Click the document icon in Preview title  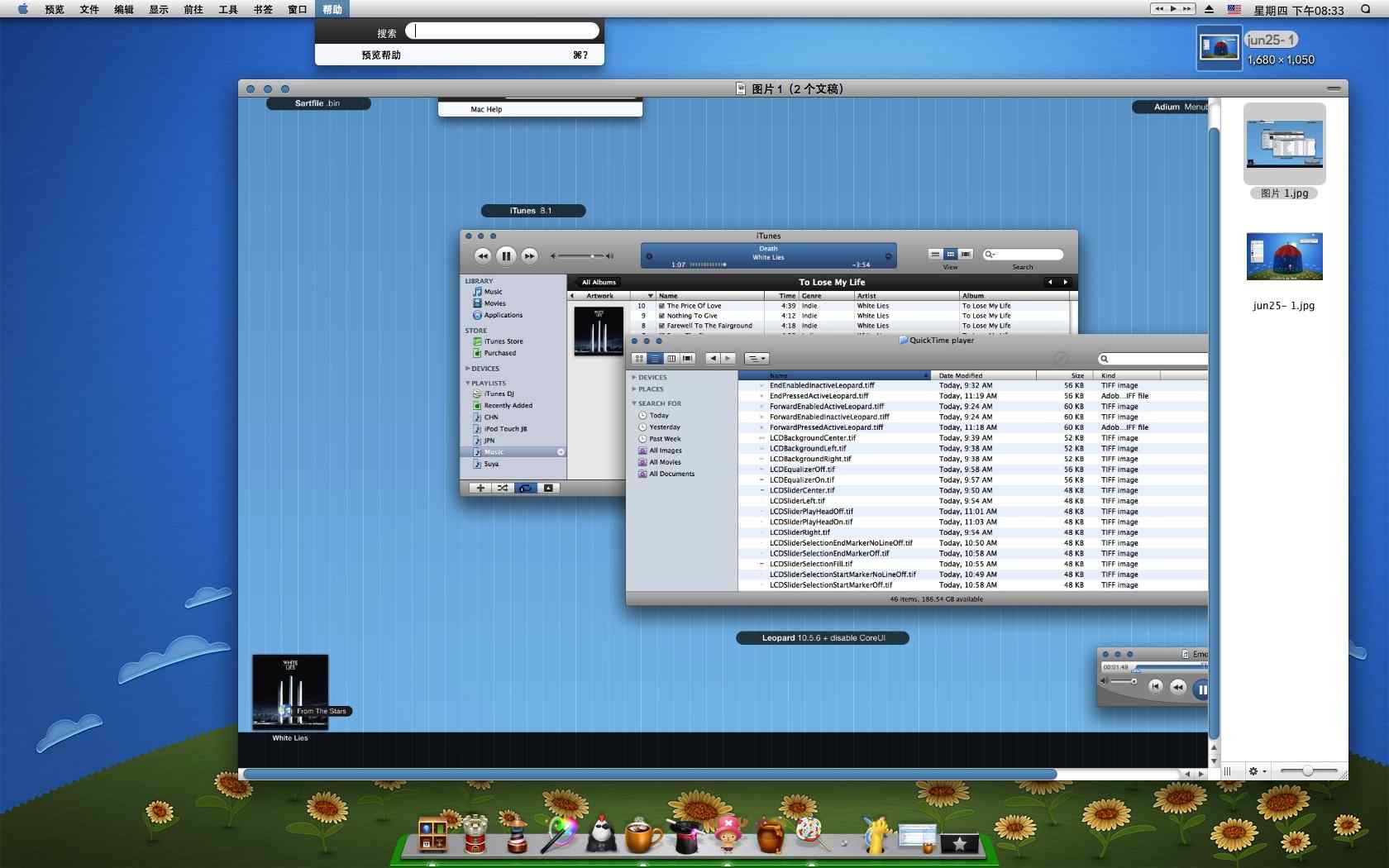pyautogui.click(x=741, y=88)
